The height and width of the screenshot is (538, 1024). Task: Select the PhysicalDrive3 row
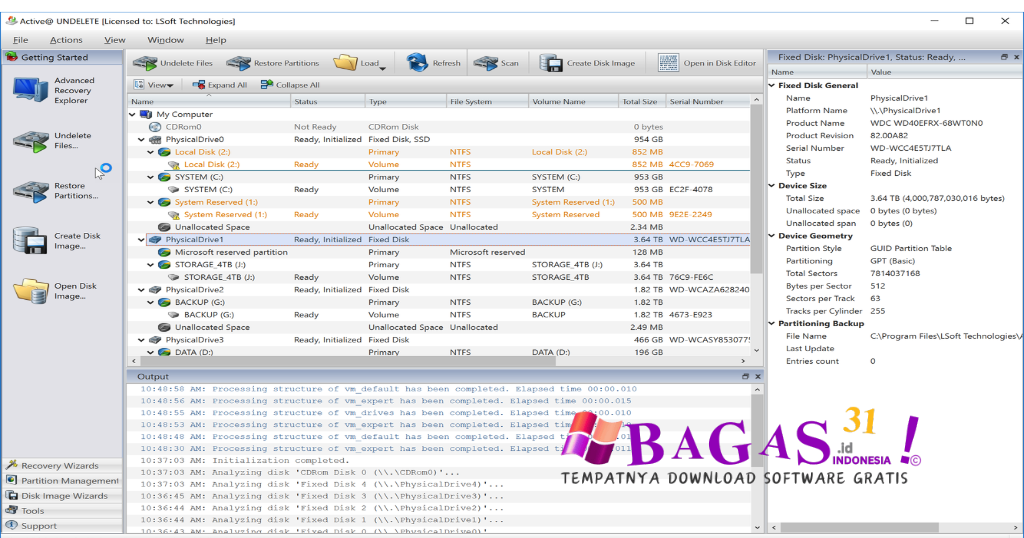[439, 340]
